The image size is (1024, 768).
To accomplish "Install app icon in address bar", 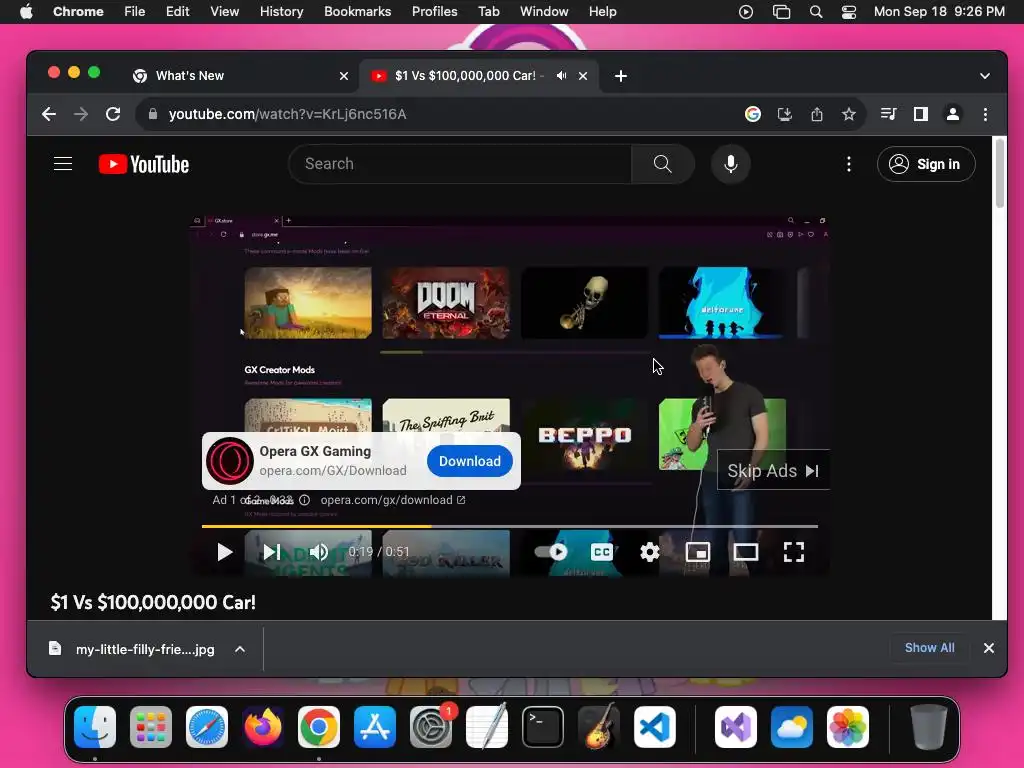I will [x=785, y=114].
